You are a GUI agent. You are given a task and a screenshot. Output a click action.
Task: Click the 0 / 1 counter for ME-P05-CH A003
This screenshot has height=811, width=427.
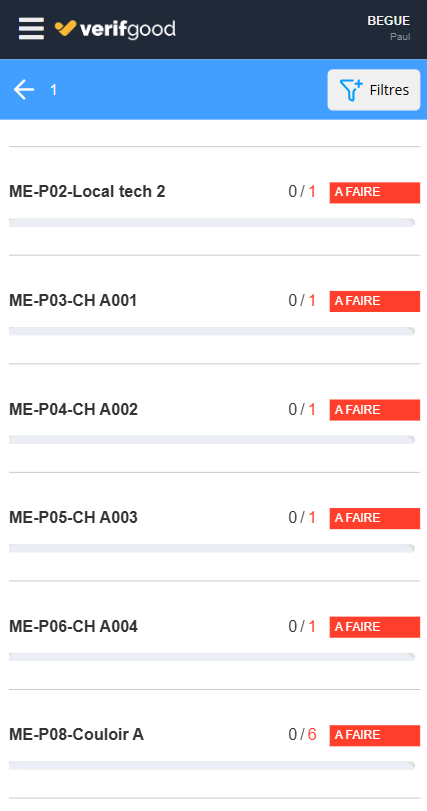(x=302, y=518)
